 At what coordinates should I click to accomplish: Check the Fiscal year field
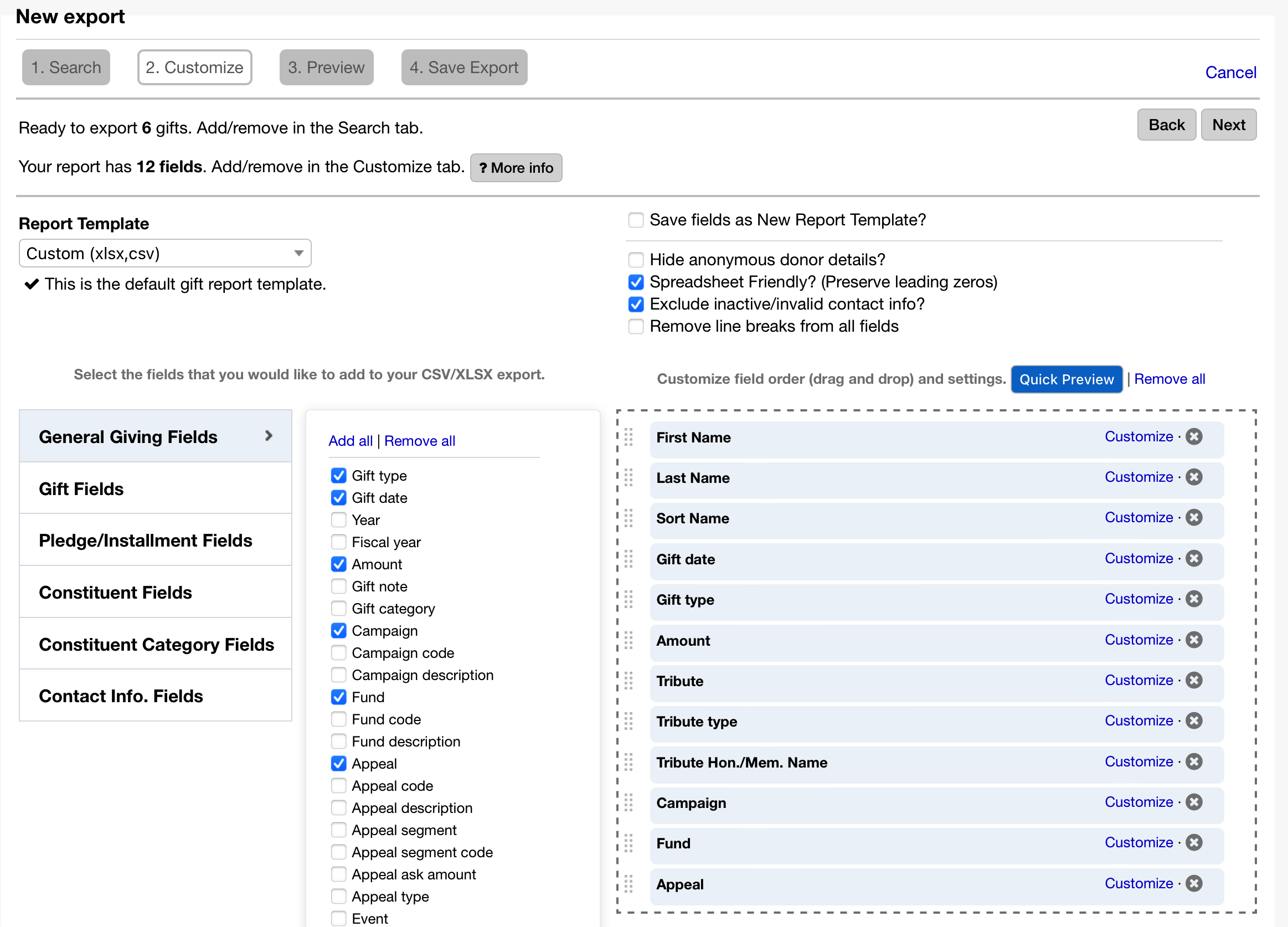[x=338, y=542]
